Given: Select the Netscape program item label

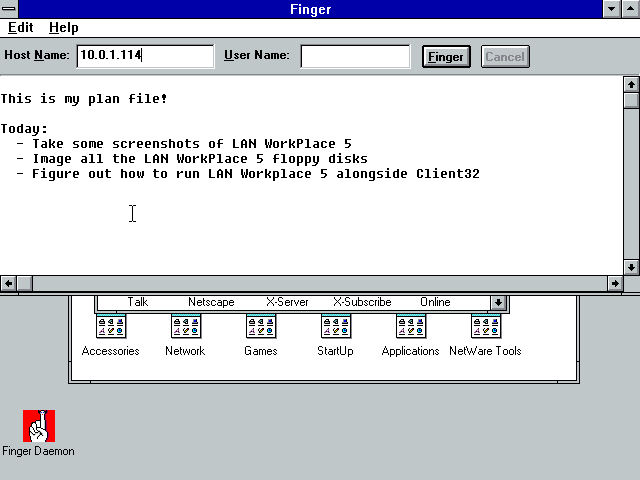Looking at the screenshot, I should coord(211,302).
